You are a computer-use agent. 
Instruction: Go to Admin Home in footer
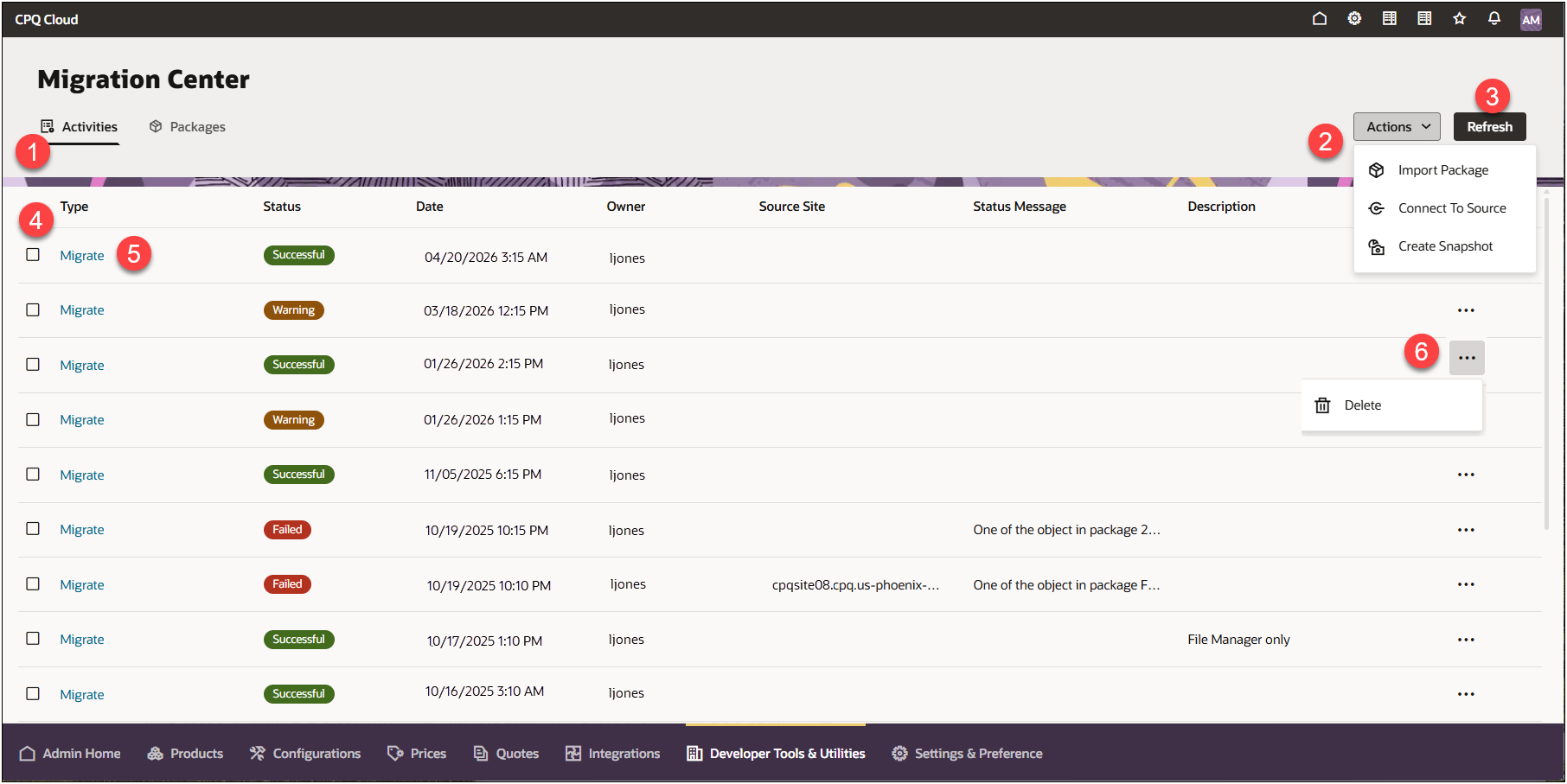[x=70, y=754]
